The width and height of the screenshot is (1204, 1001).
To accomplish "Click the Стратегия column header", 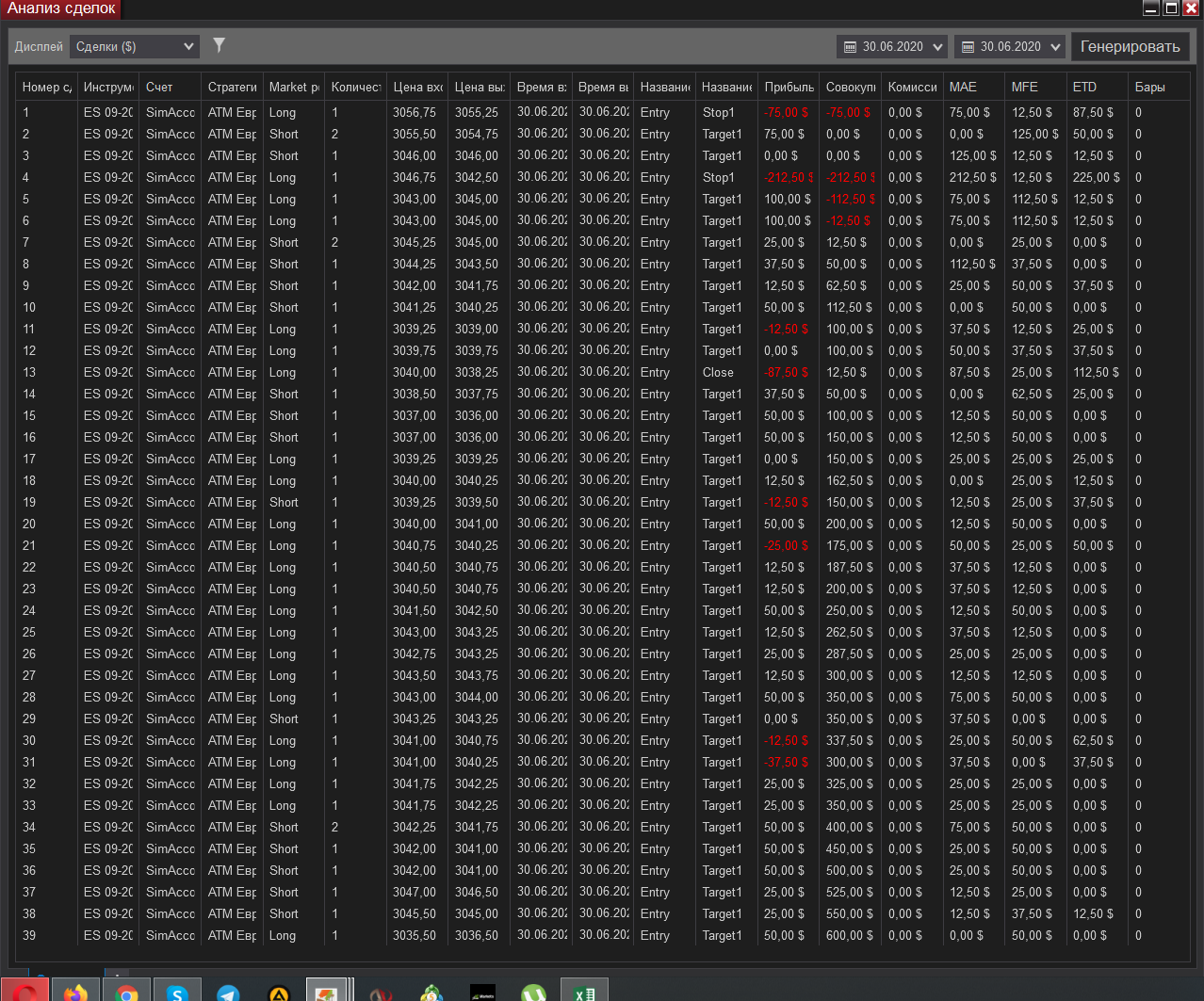I will click(233, 87).
